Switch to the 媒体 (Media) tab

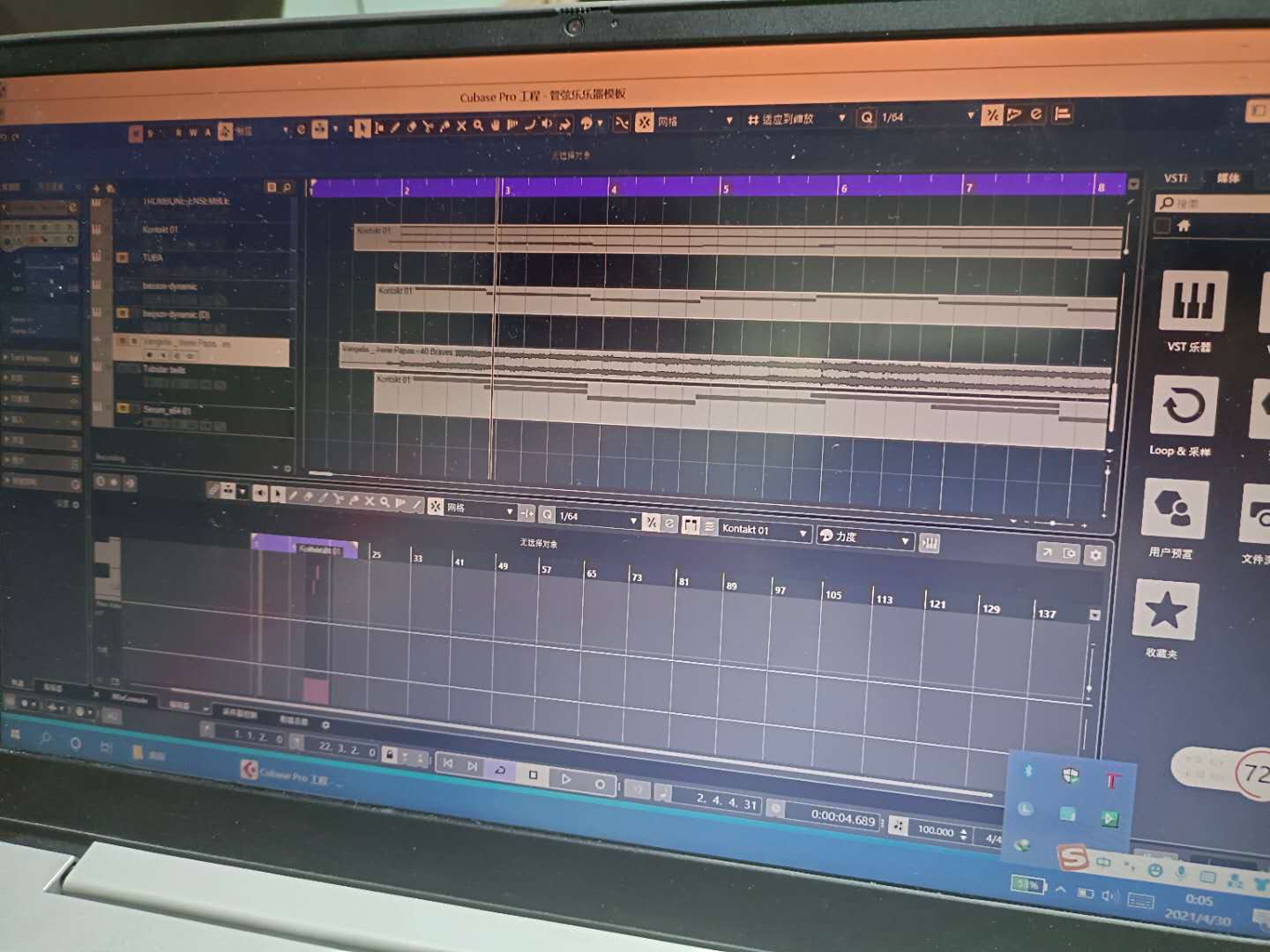click(1228, 179)
